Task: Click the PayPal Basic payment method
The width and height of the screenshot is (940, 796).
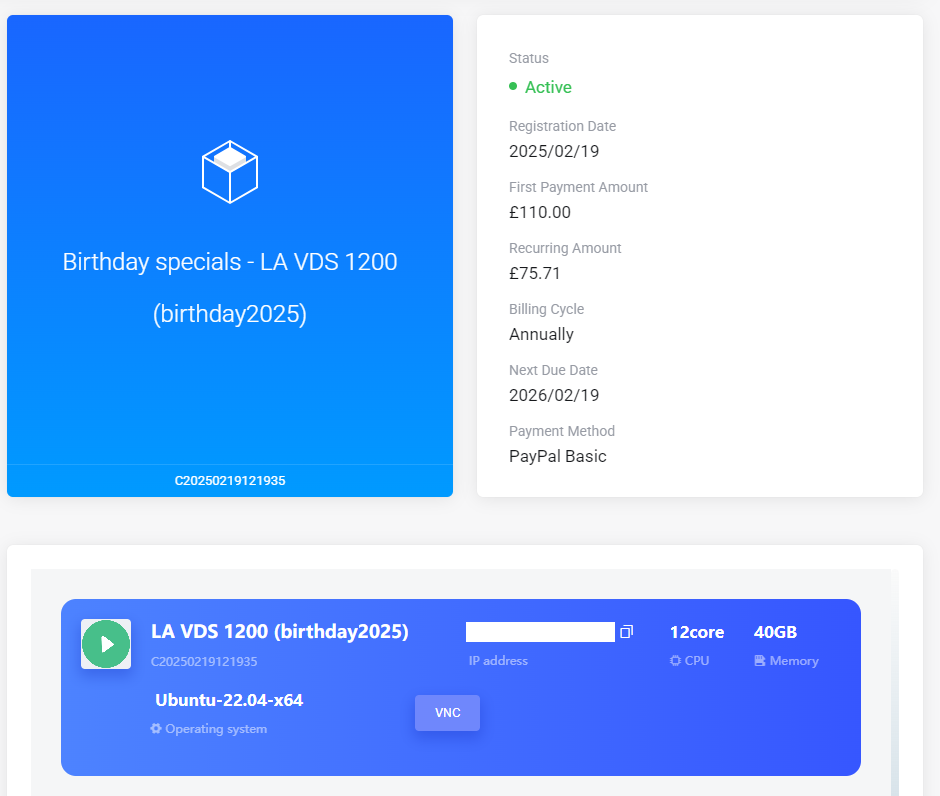Action: pos(557,456)
